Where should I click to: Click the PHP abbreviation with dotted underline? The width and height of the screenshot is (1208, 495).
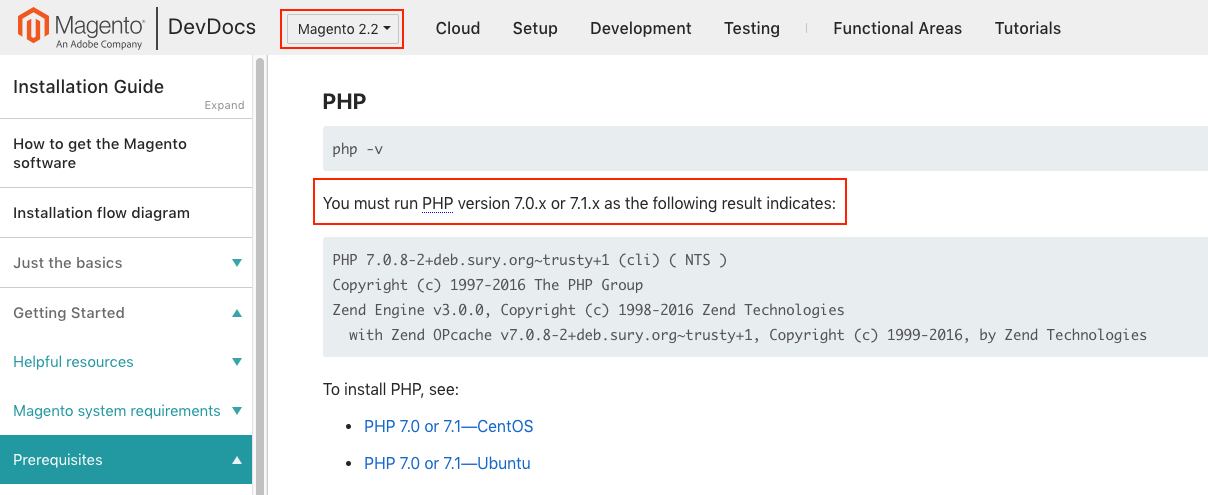point(437,203)
